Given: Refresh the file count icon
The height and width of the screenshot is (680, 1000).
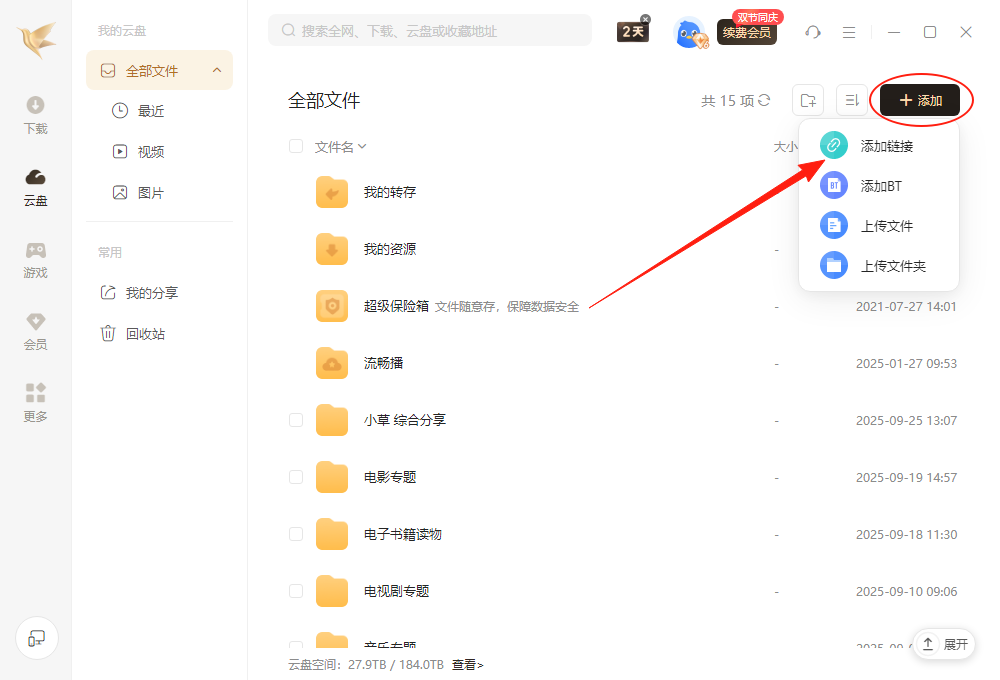Looking at the screenshot, I should [x=765, y=100].
